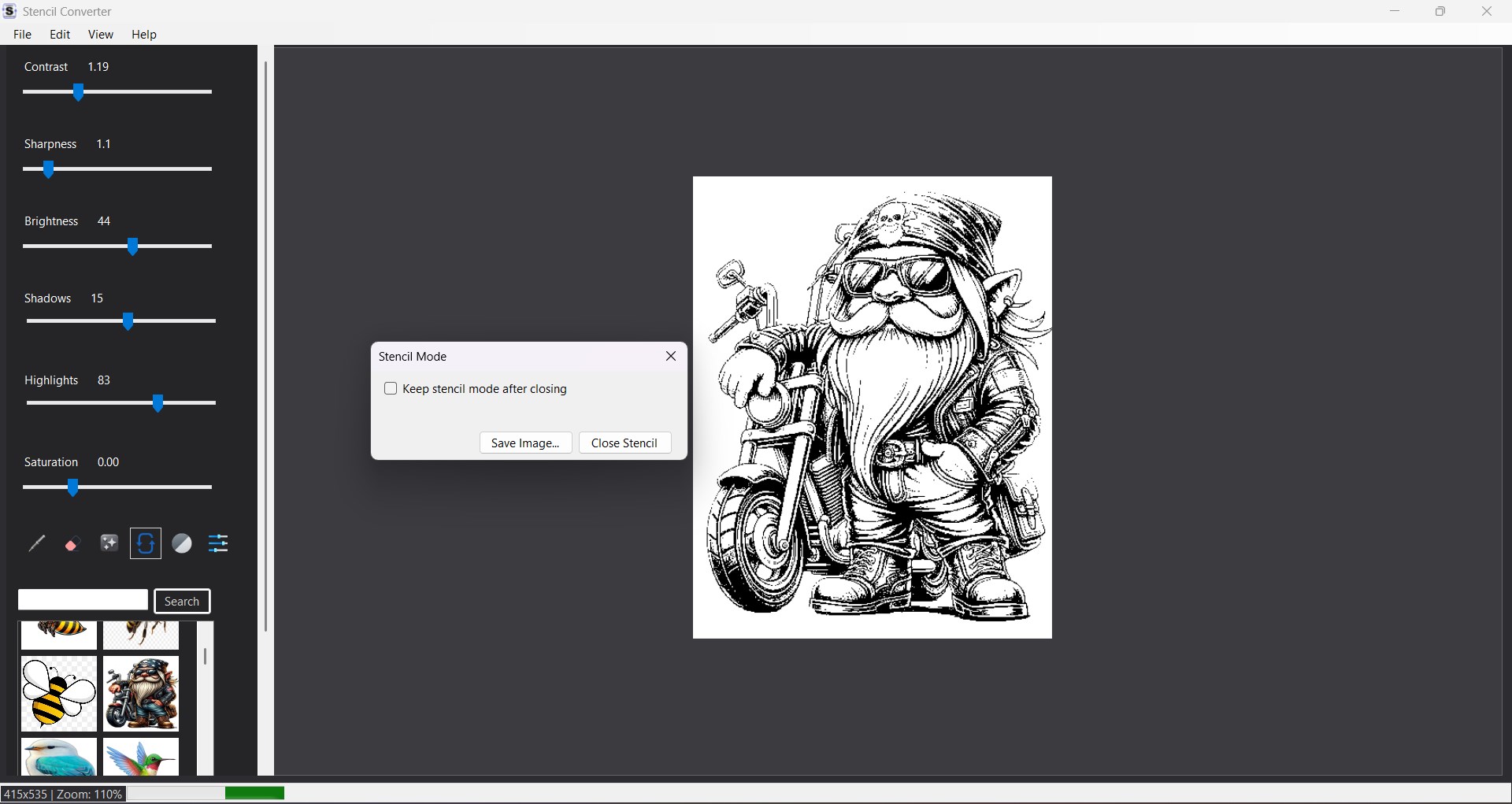Click the Save Image button
This screenshot has height=804, width=1512.
[x=525, y=443]
